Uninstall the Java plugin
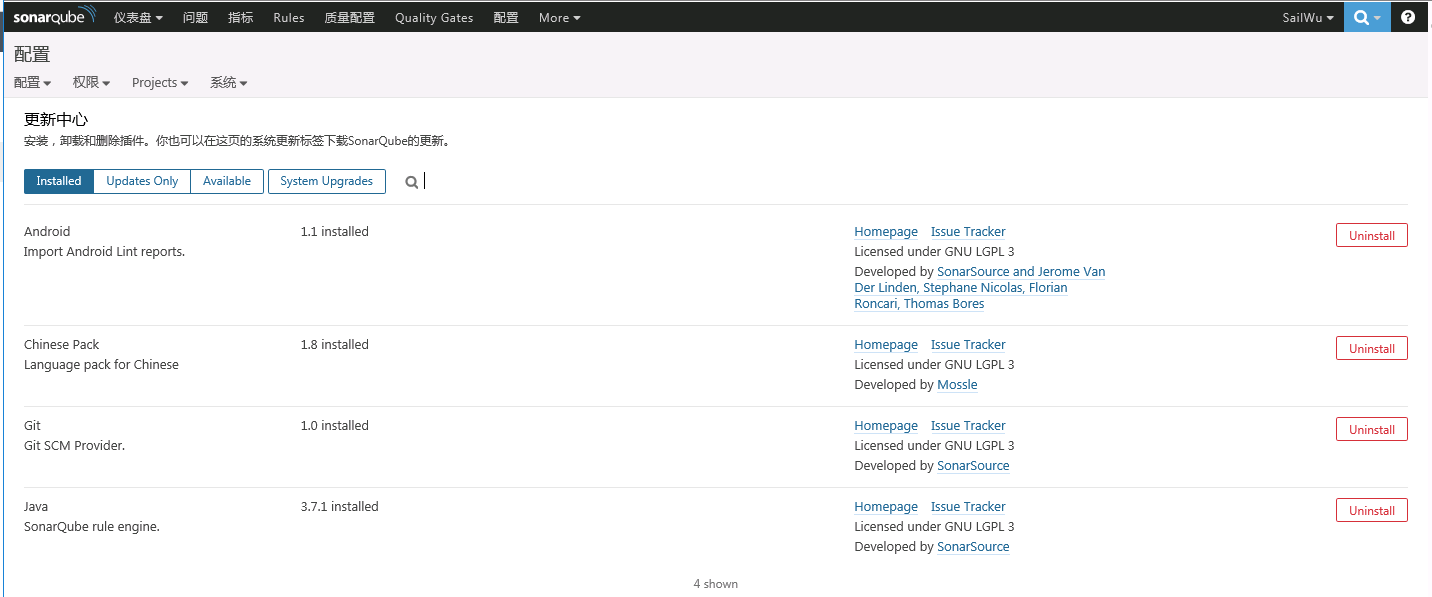The width and height of the screenshot is (1432, 597). (1371, 510)
